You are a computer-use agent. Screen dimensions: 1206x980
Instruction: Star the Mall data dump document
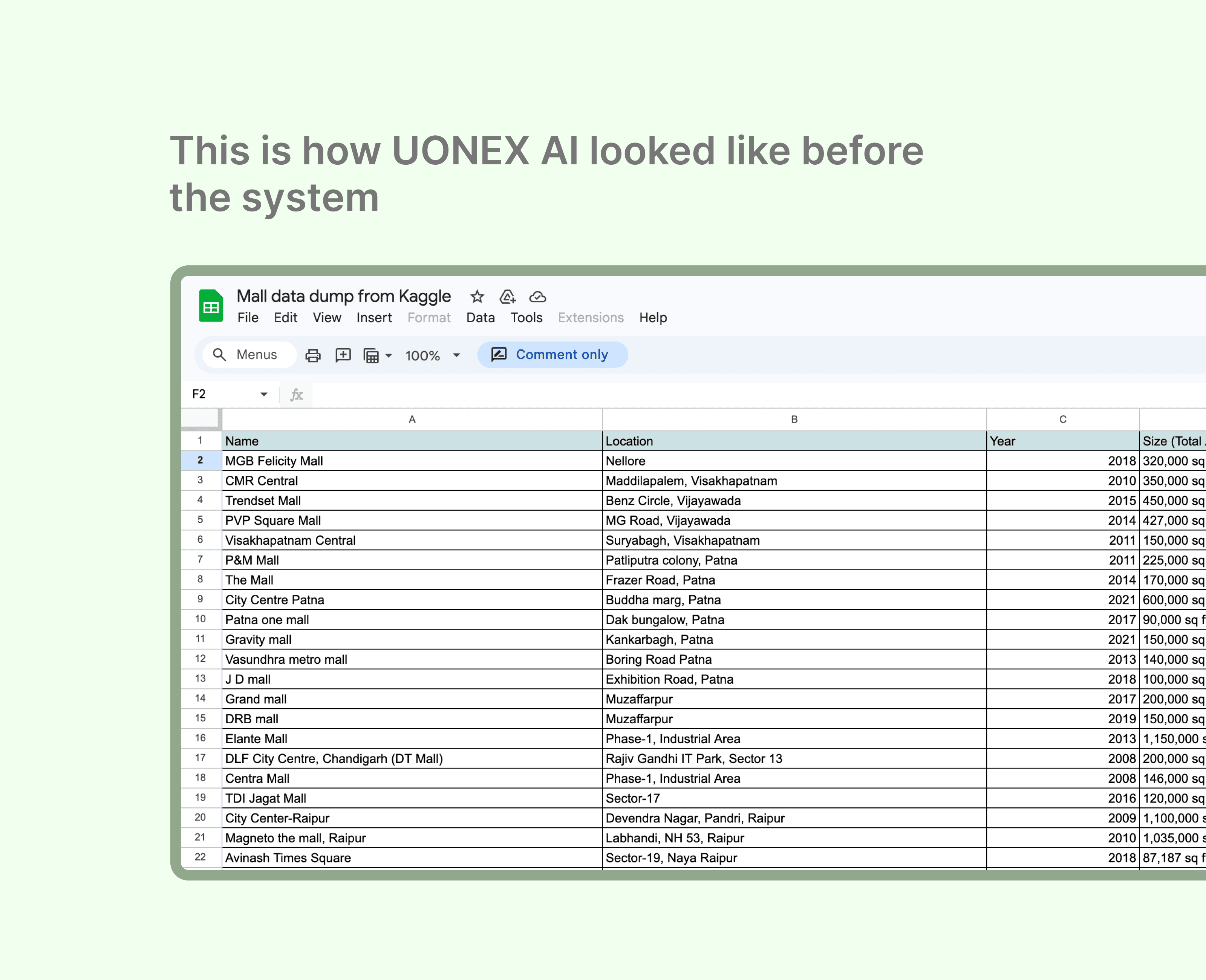477,296
